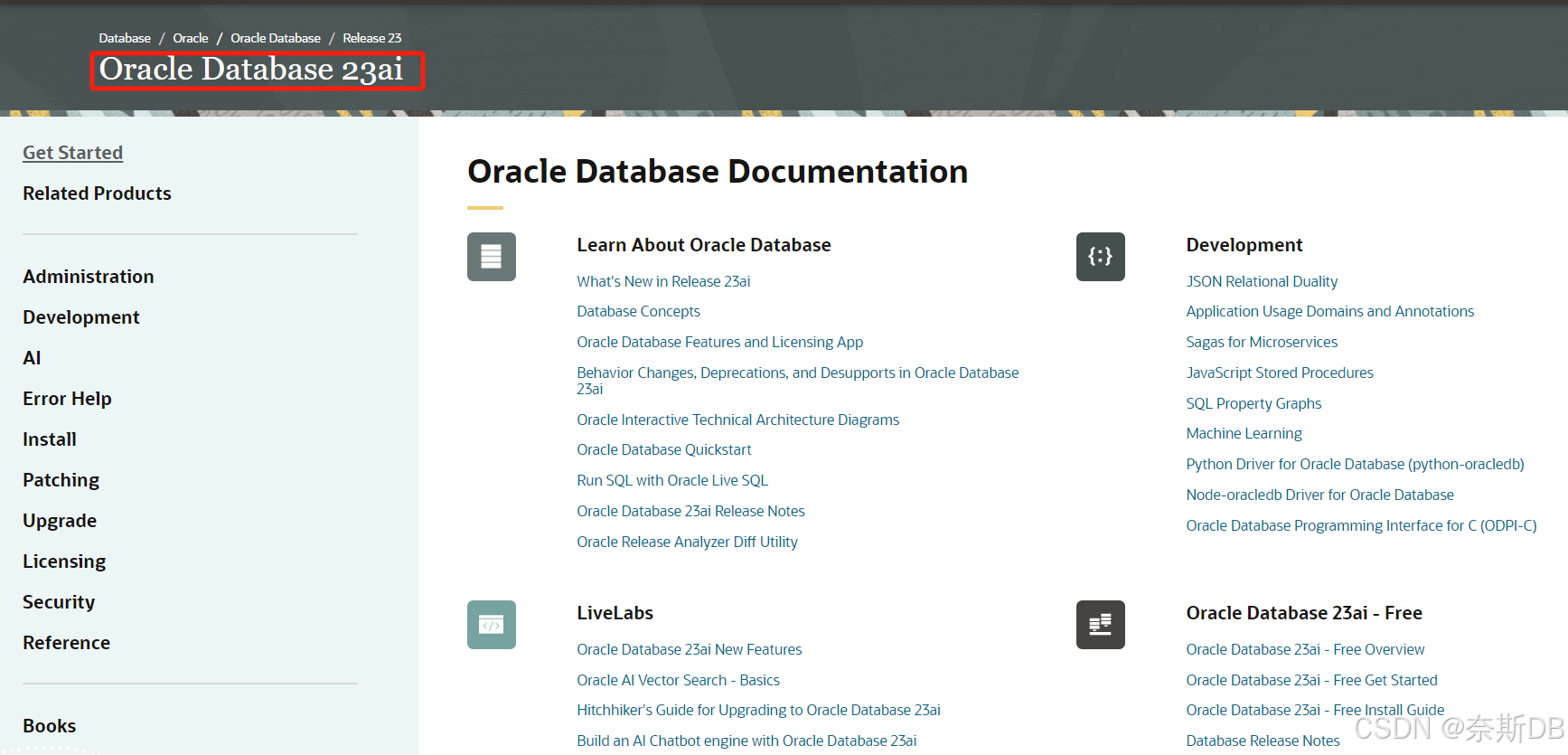The image size is (1568, 755).
Task: Open the Oracle breadcrumb link
Action: [191, 38]
